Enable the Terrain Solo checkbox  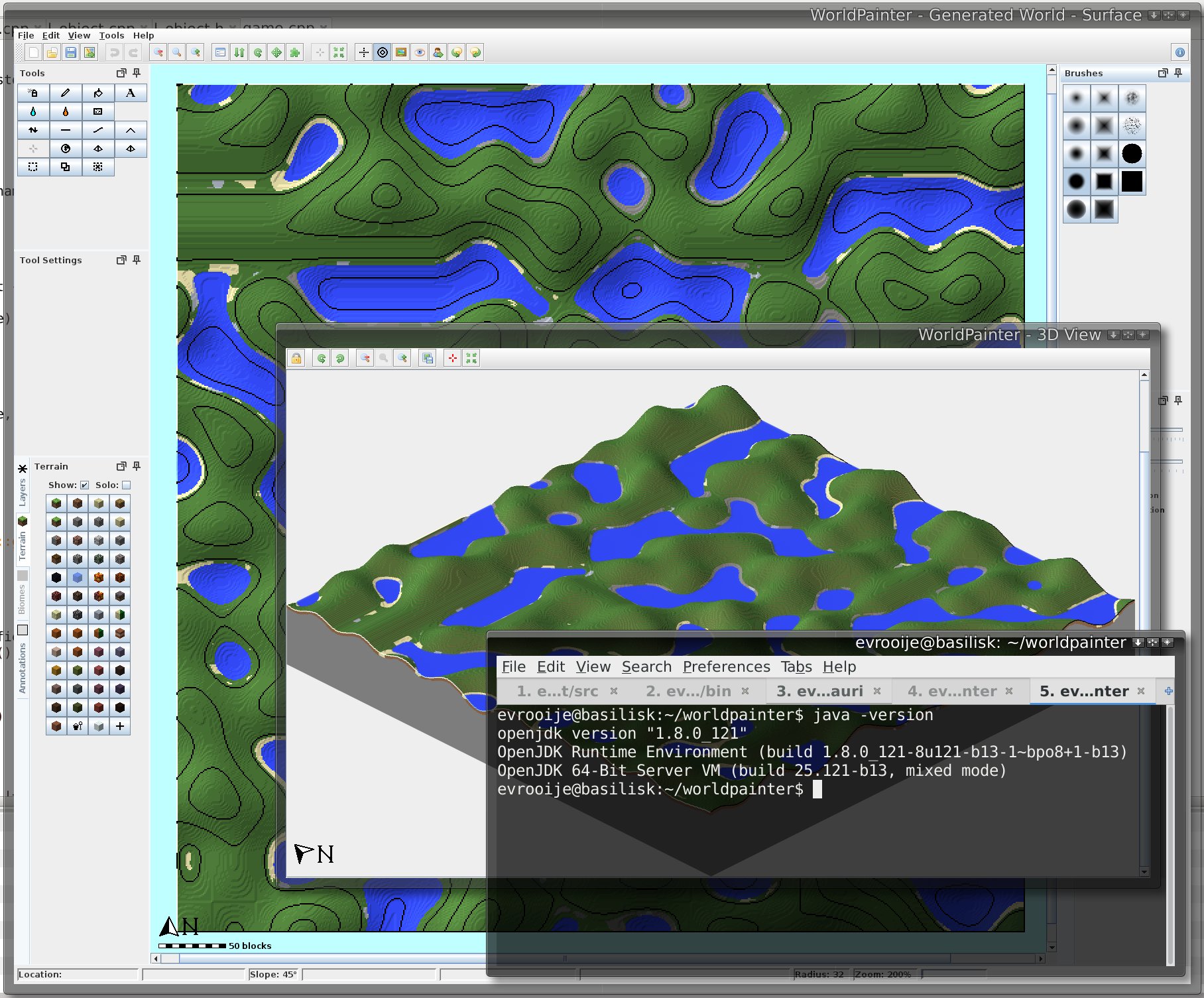(x=127, y=485)
